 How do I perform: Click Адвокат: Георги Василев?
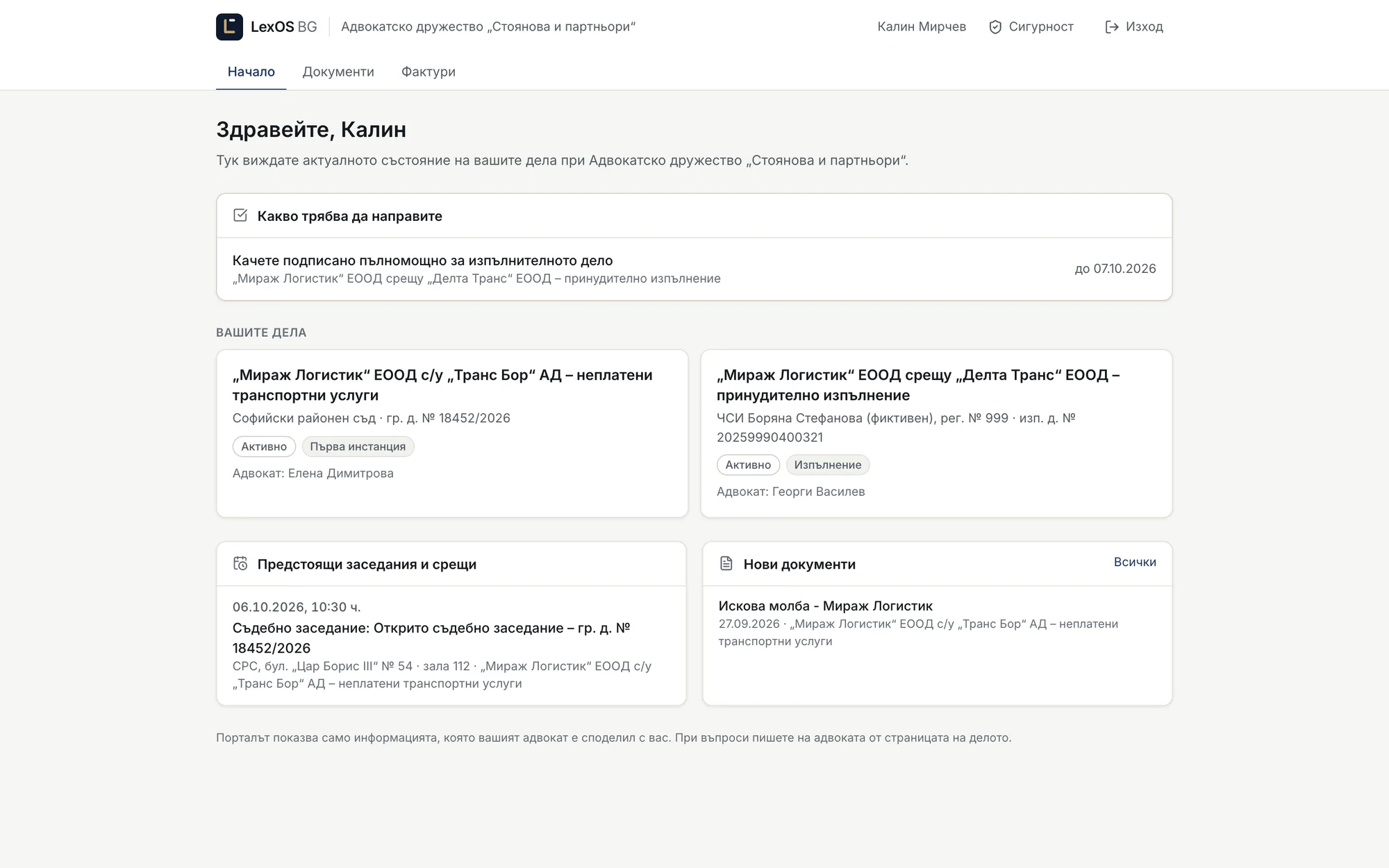[791, 491]
